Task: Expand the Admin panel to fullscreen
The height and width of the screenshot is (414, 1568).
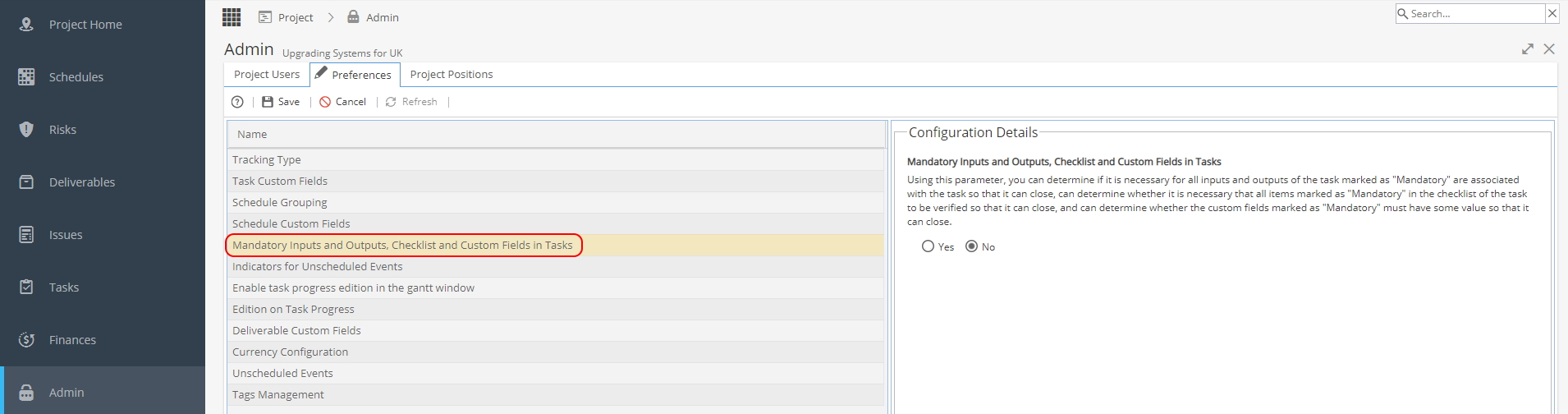Action: pos(1528,49)
